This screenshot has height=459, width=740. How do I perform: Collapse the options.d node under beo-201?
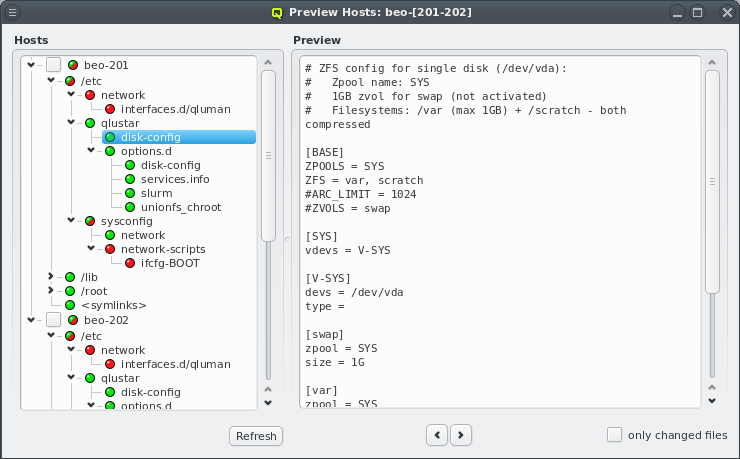[91, 151]
